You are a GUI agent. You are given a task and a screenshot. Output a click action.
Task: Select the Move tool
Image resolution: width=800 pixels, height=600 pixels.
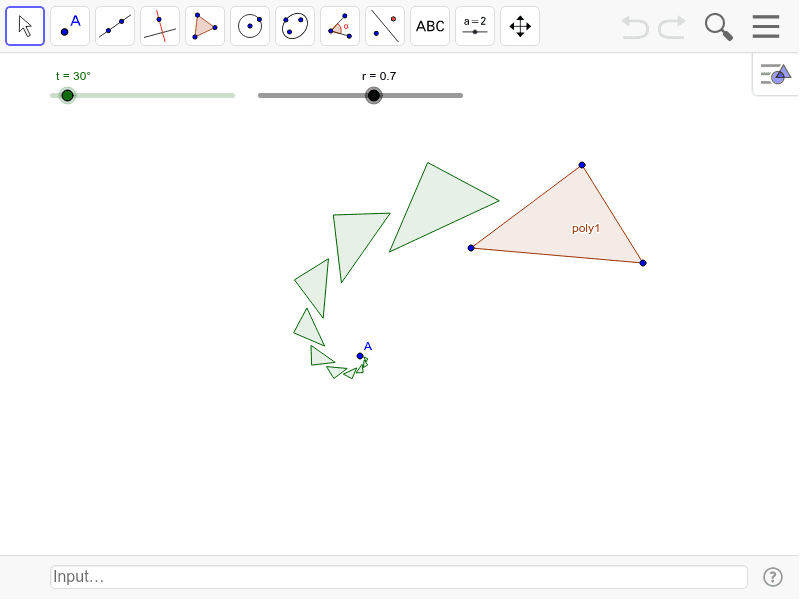(x=25, y=26)
